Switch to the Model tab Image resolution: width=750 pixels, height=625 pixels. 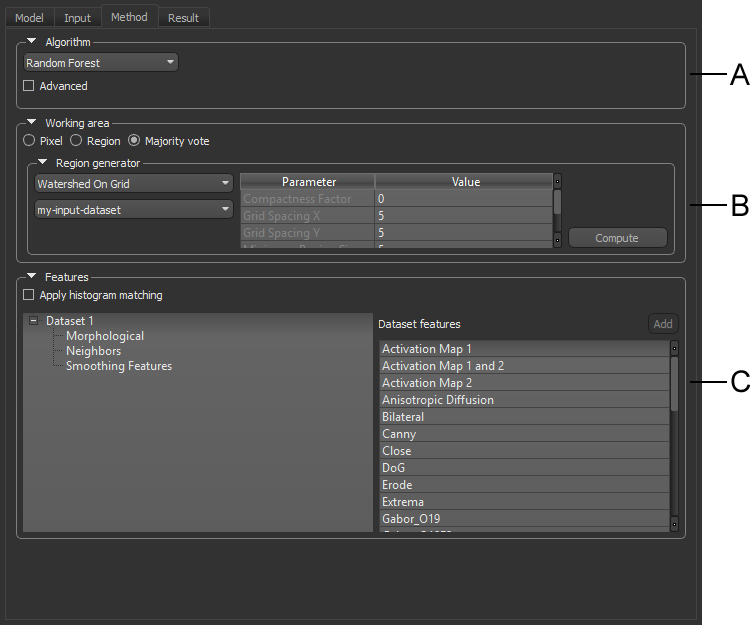coord(29,18)
